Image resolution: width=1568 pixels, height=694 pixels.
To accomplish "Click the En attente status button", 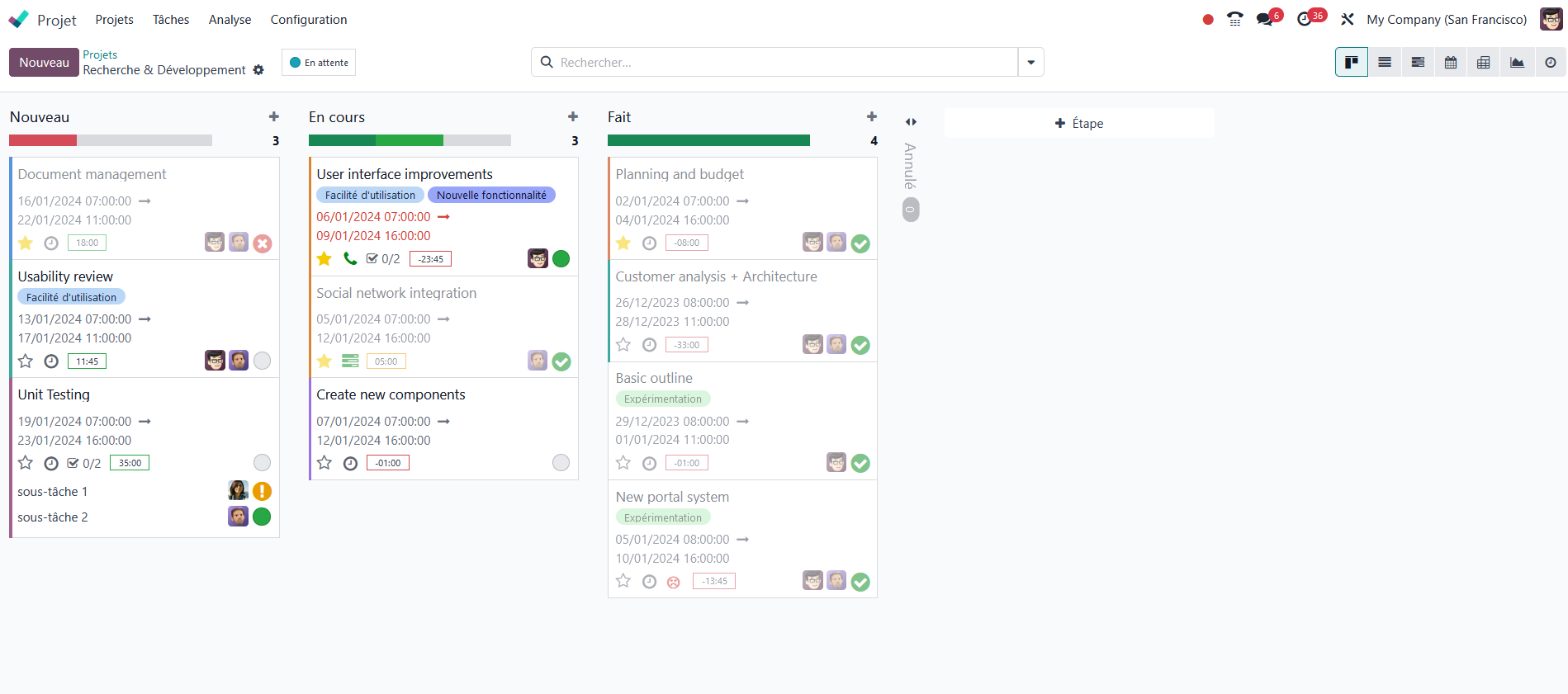I will (319, 63).
